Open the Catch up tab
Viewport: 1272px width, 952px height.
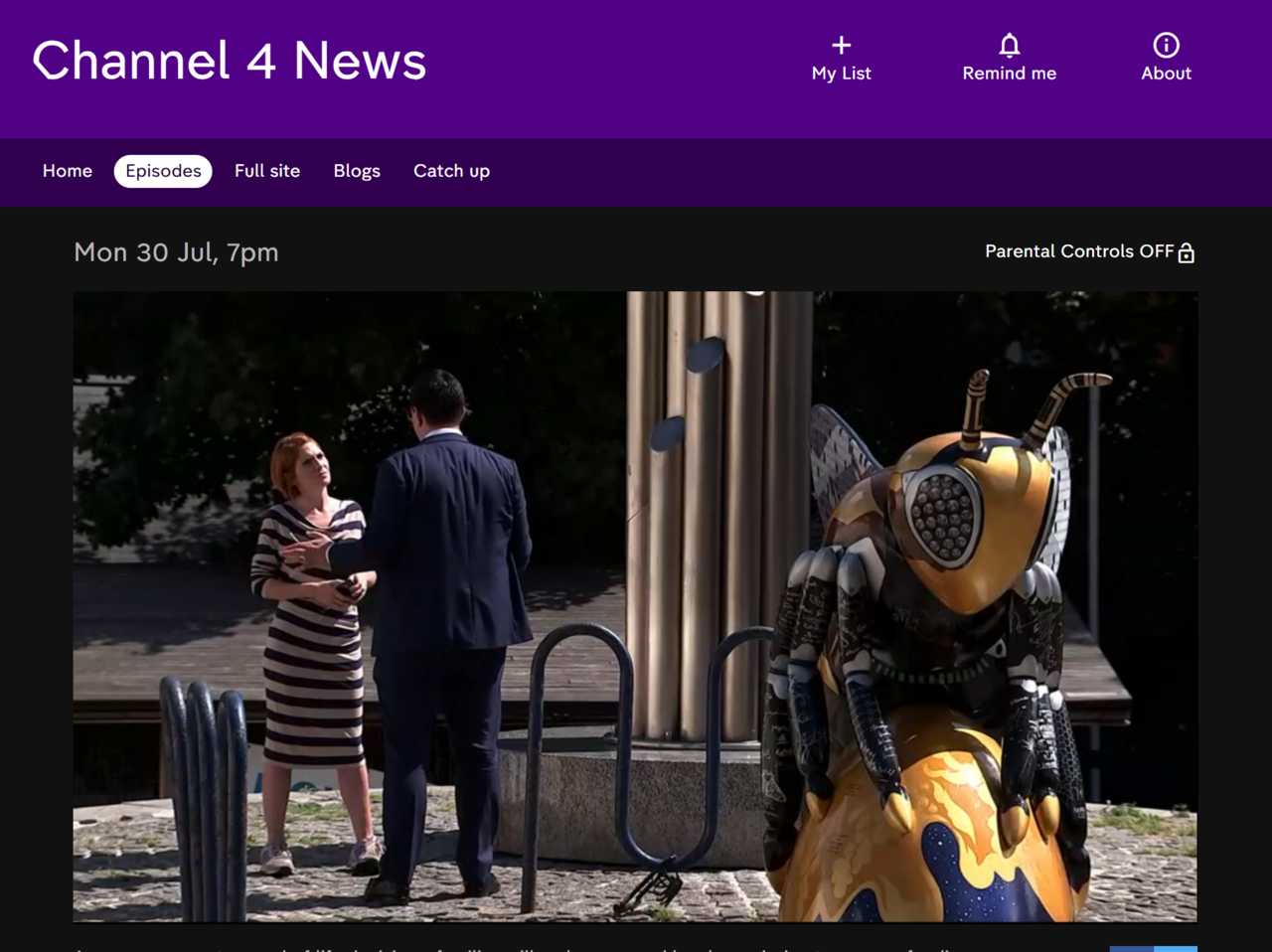tap(451, 171)
